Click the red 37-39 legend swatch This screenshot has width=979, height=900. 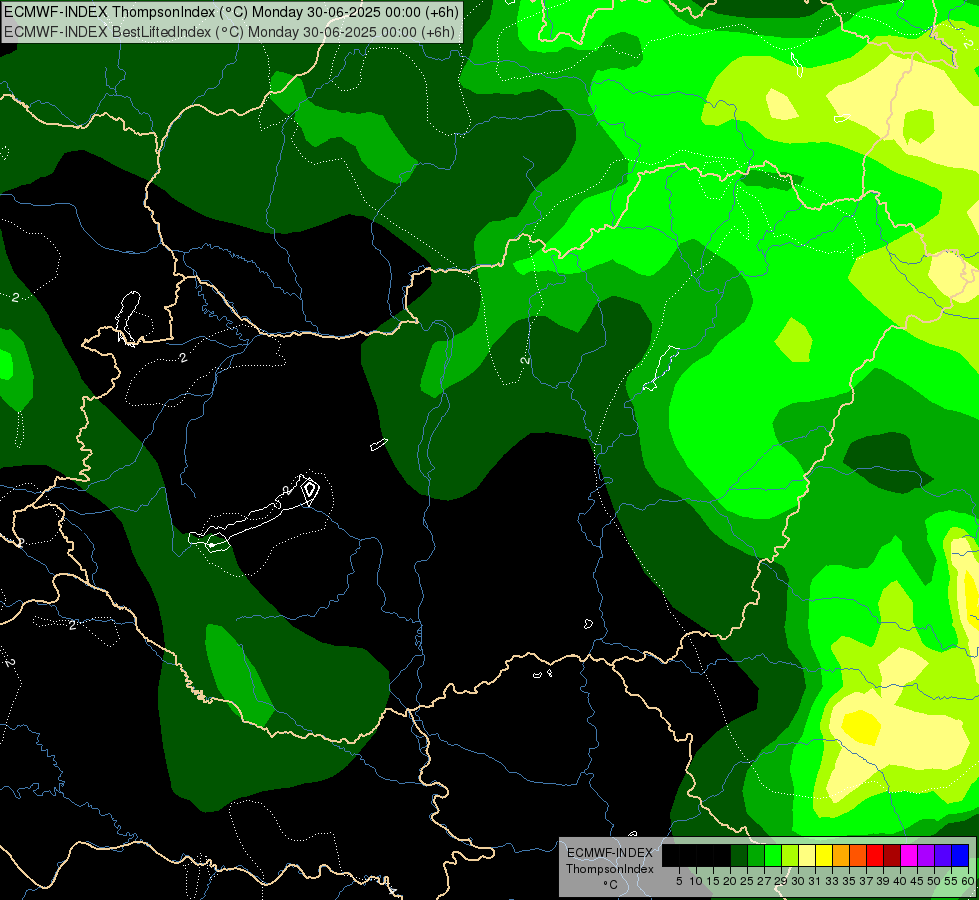point(875,855)
